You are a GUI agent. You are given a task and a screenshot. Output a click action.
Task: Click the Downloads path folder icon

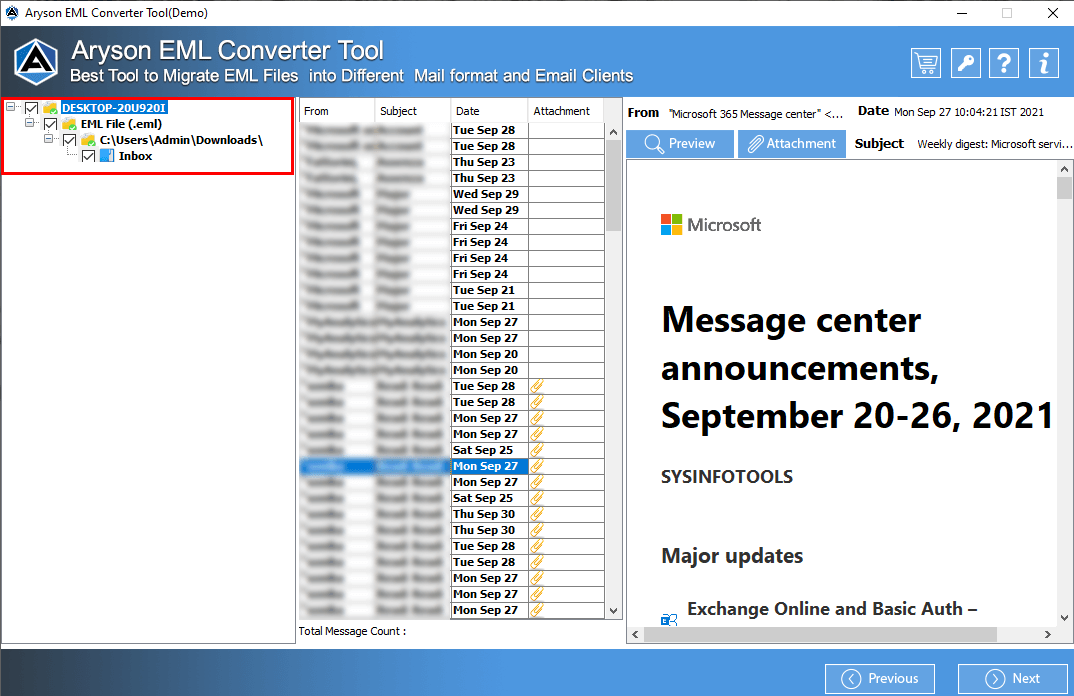[88, 140]
